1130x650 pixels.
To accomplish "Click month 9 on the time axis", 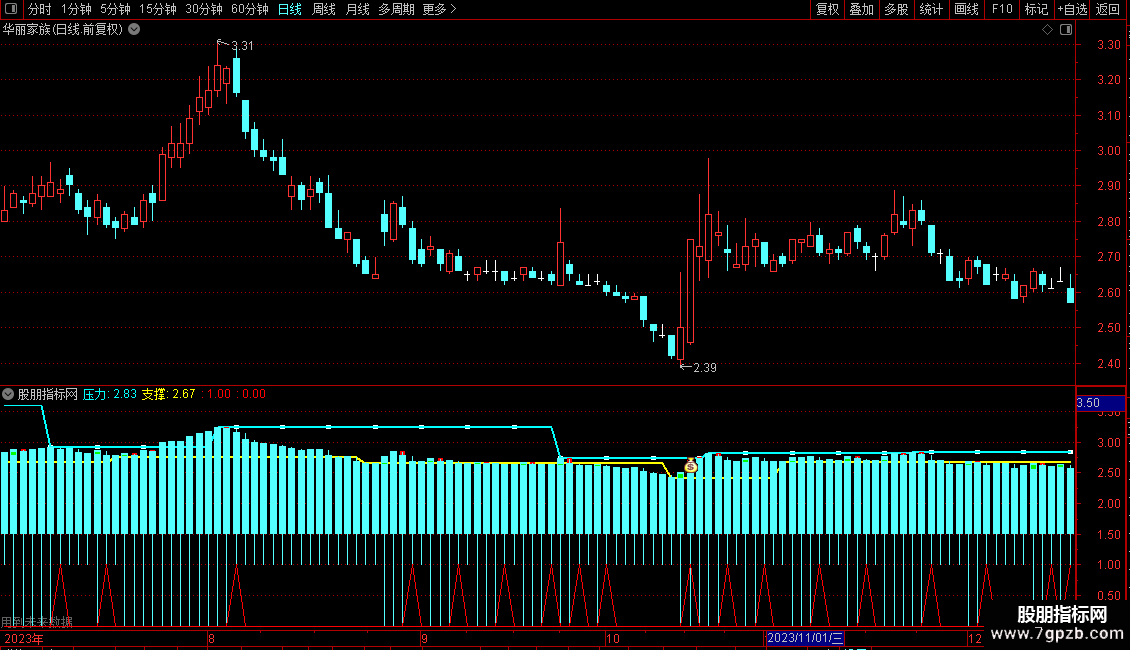I will [x=424, y=638].
